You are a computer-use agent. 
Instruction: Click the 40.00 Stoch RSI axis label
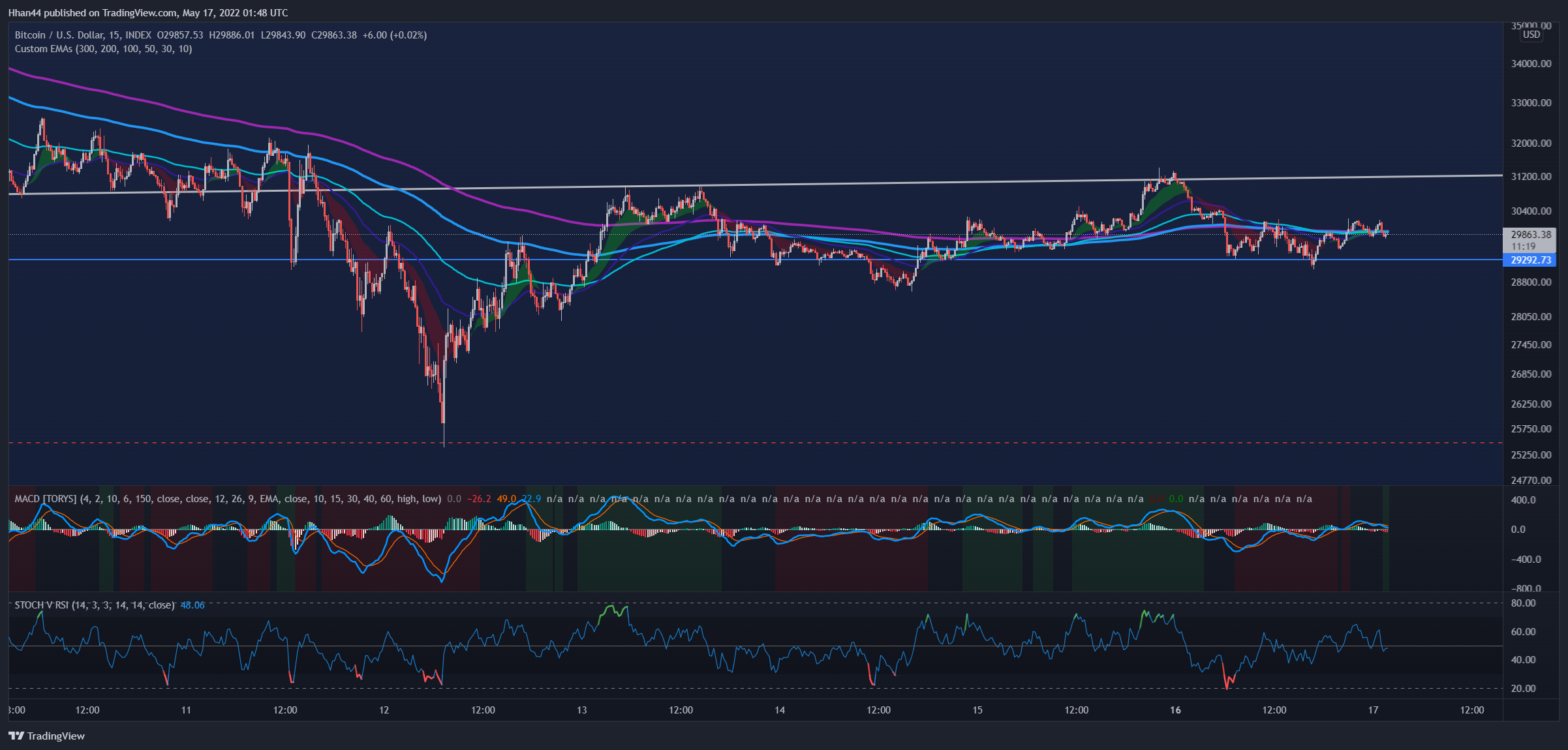(x=1523, y=660)
